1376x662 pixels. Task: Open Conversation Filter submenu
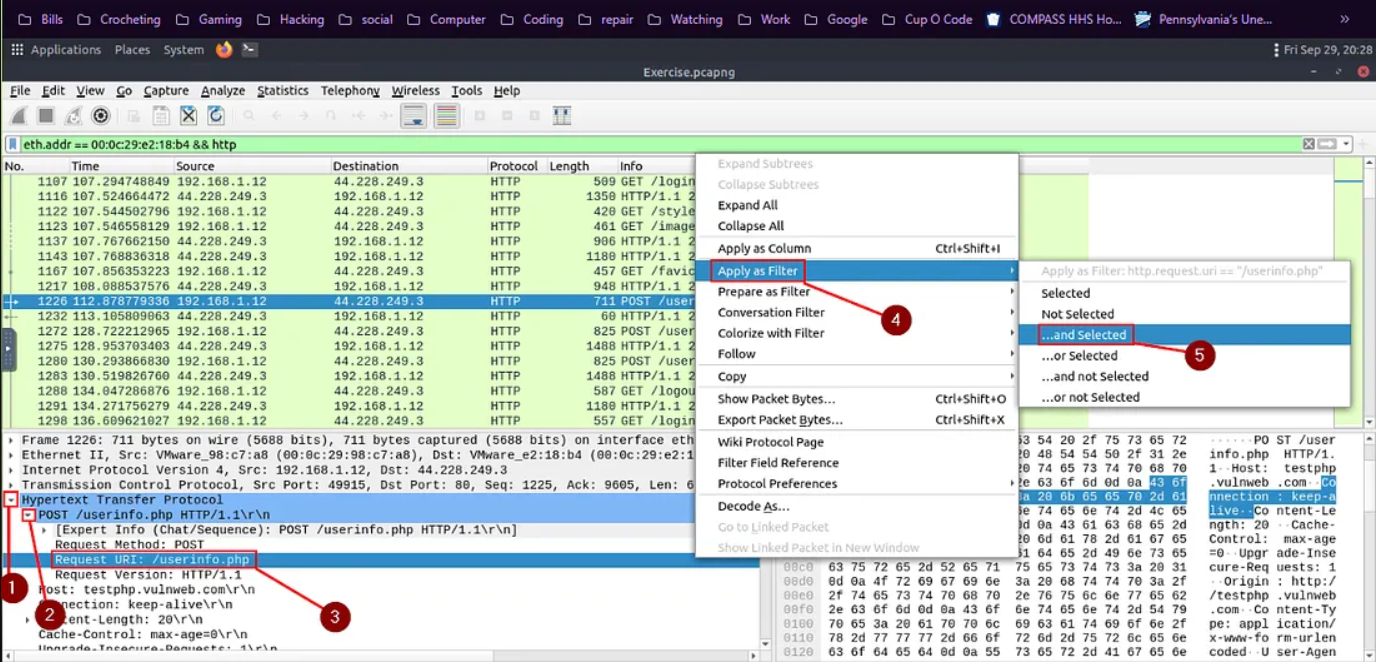857,312
